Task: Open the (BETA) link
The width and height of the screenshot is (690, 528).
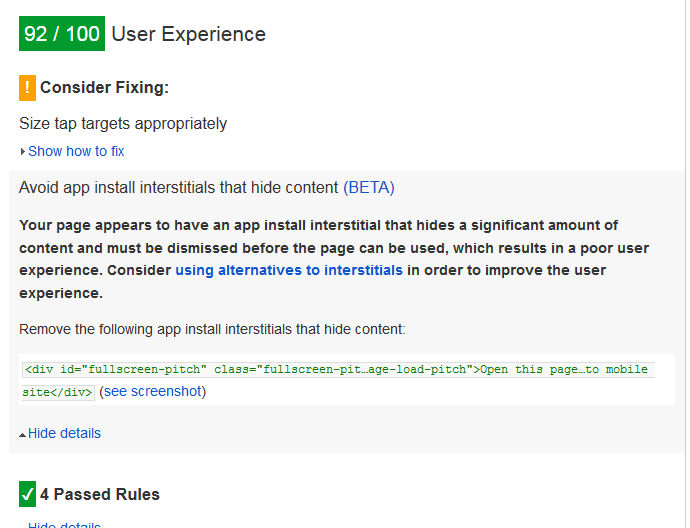Action: (369, 187)
